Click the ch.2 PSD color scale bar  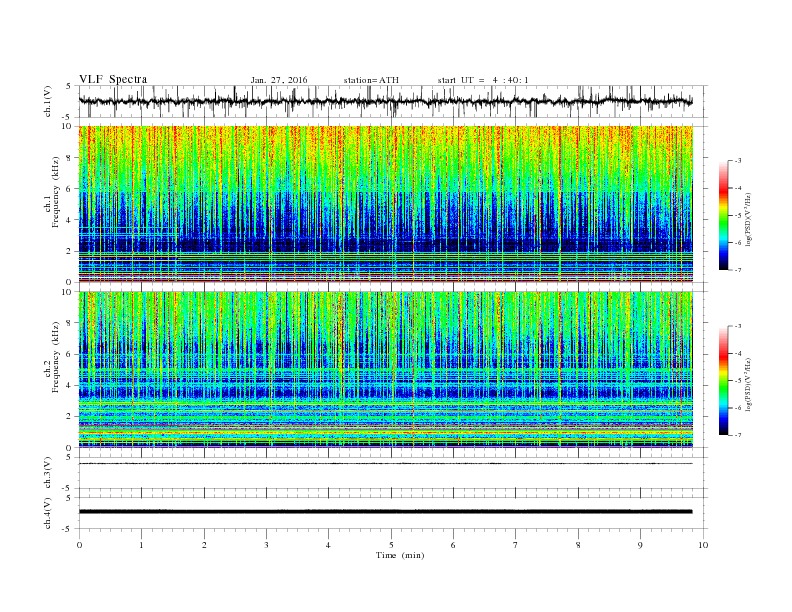point(723,380)
